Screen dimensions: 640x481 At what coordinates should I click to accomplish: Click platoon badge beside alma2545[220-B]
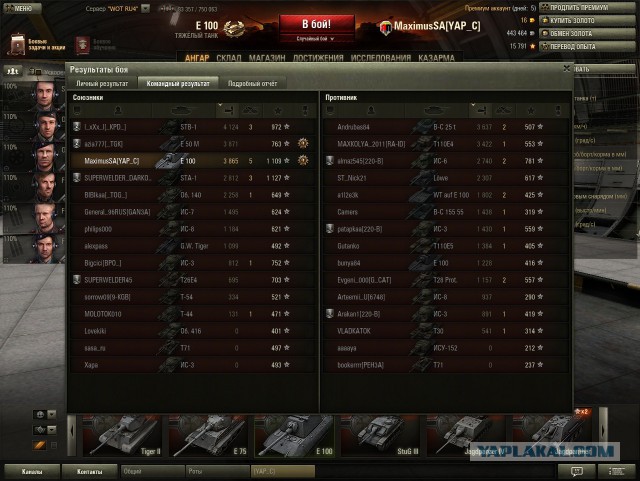[330, 160]
